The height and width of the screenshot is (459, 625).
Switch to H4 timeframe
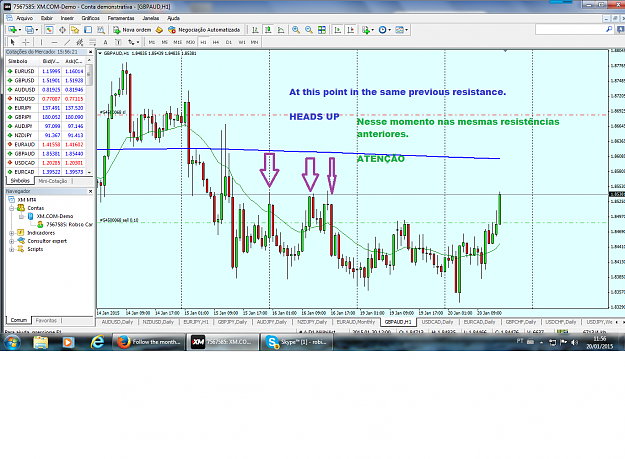tap(216, 42)
